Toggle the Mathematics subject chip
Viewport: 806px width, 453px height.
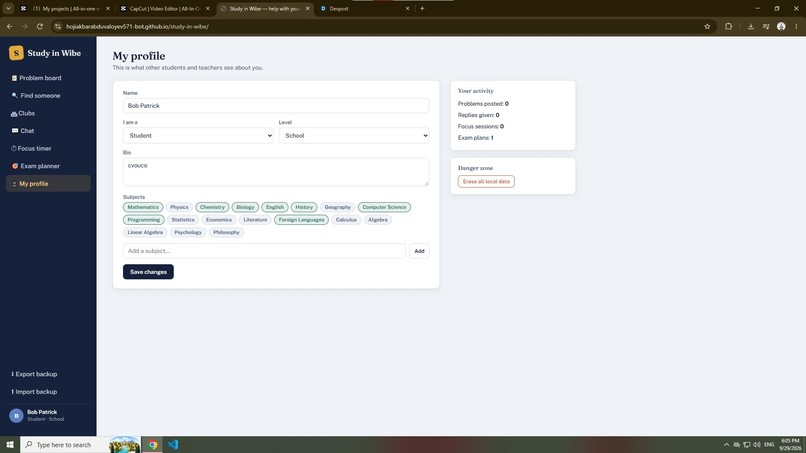[143, 207]
